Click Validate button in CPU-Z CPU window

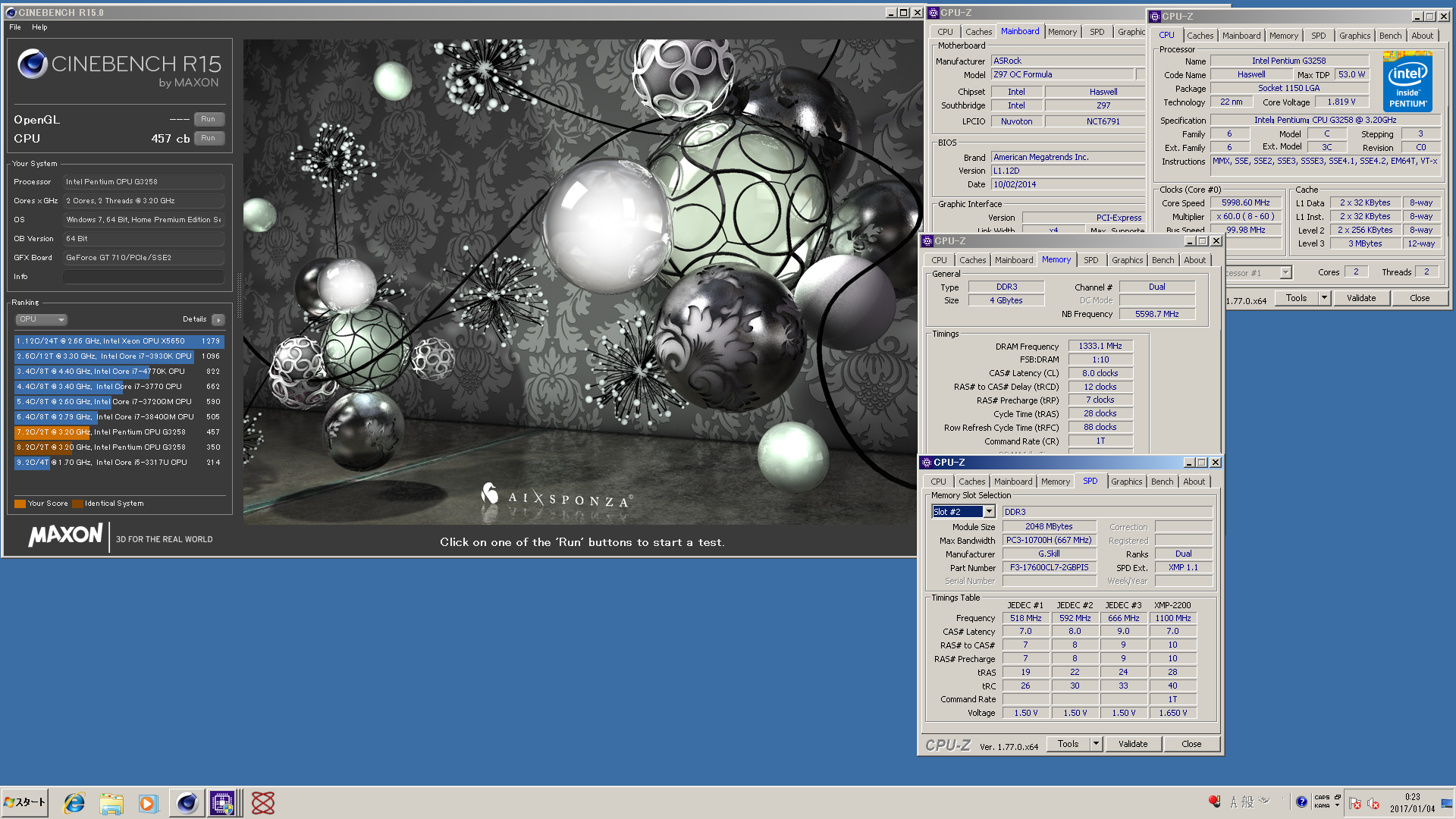click(1360, 298)
